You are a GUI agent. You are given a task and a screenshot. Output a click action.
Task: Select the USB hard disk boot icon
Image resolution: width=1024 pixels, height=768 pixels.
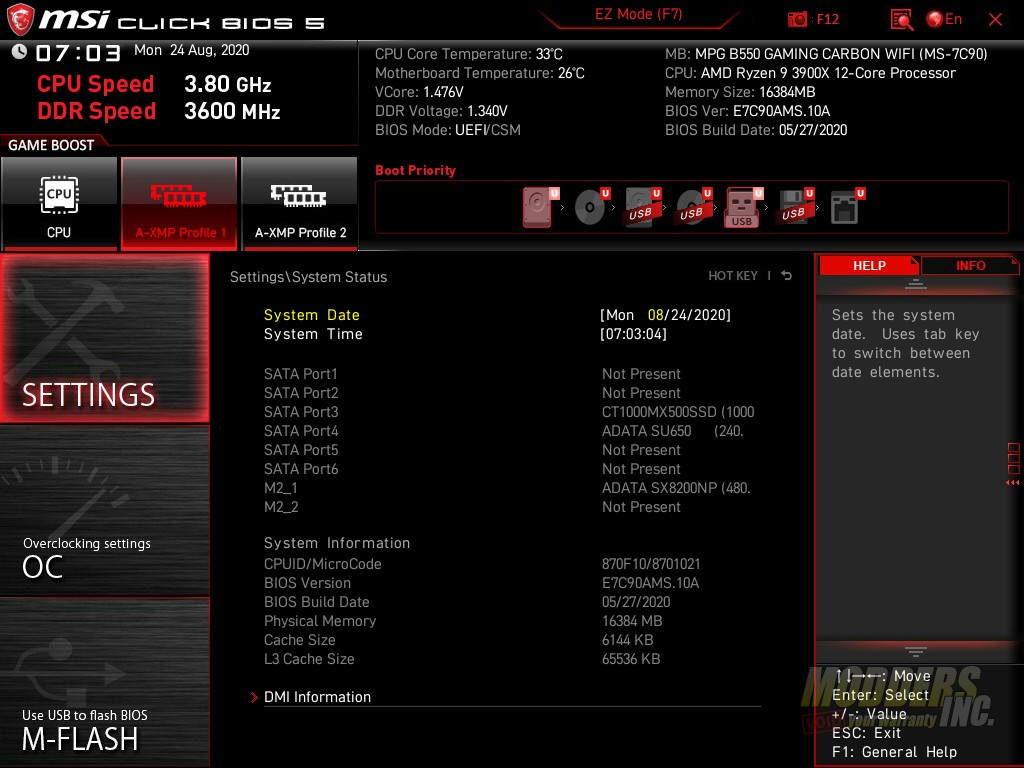[x=643, y=207]
